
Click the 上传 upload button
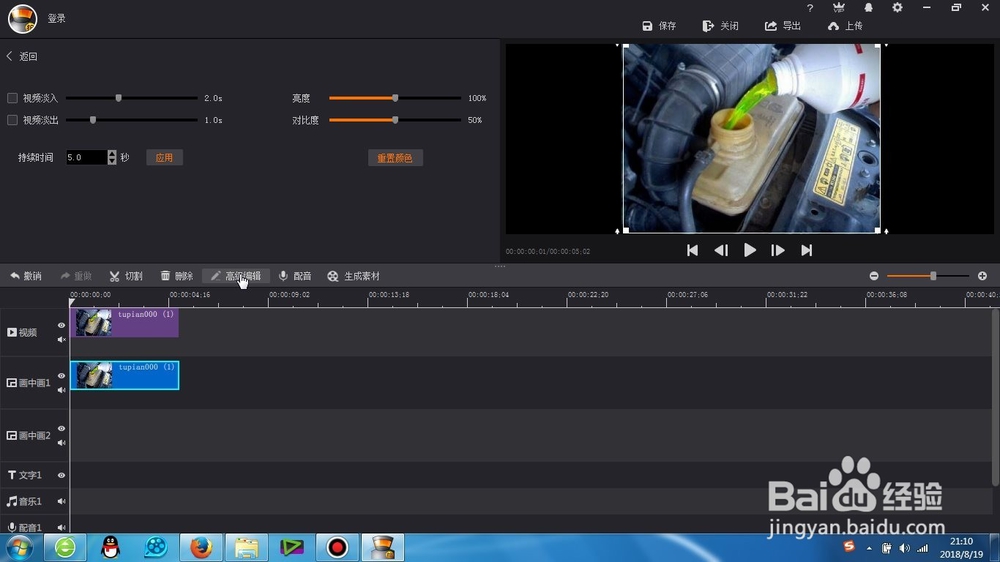(845, 26)
